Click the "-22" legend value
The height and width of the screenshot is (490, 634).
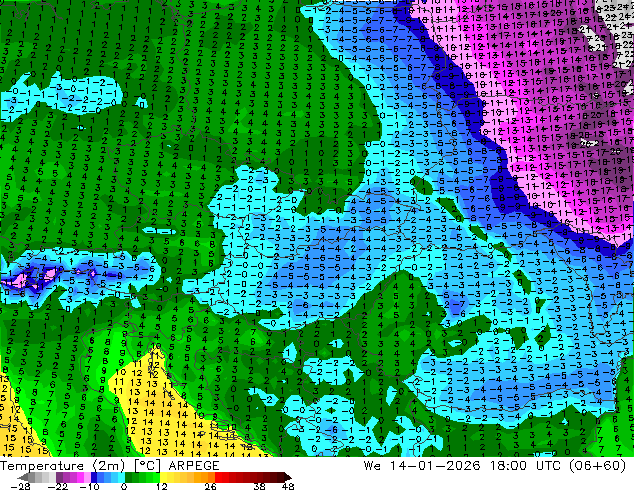pyautogui.click(x=58, y=486)
